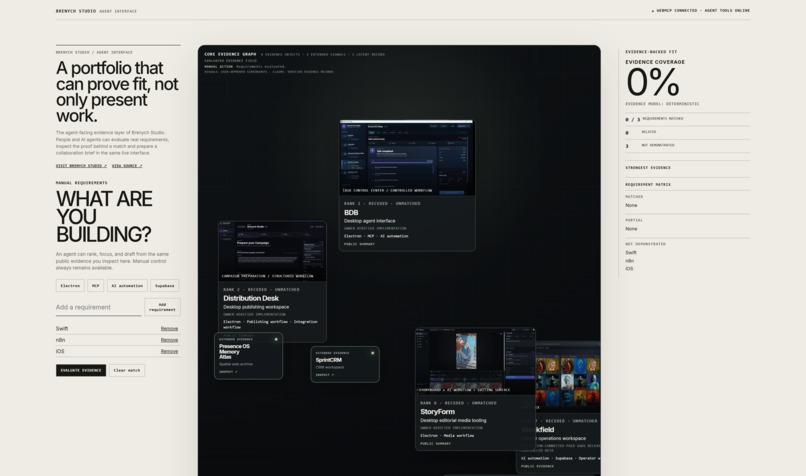The image size is (806, 476).
Task: Click the dot indicator on Presence OS card
Action: [x=276, y=339]
